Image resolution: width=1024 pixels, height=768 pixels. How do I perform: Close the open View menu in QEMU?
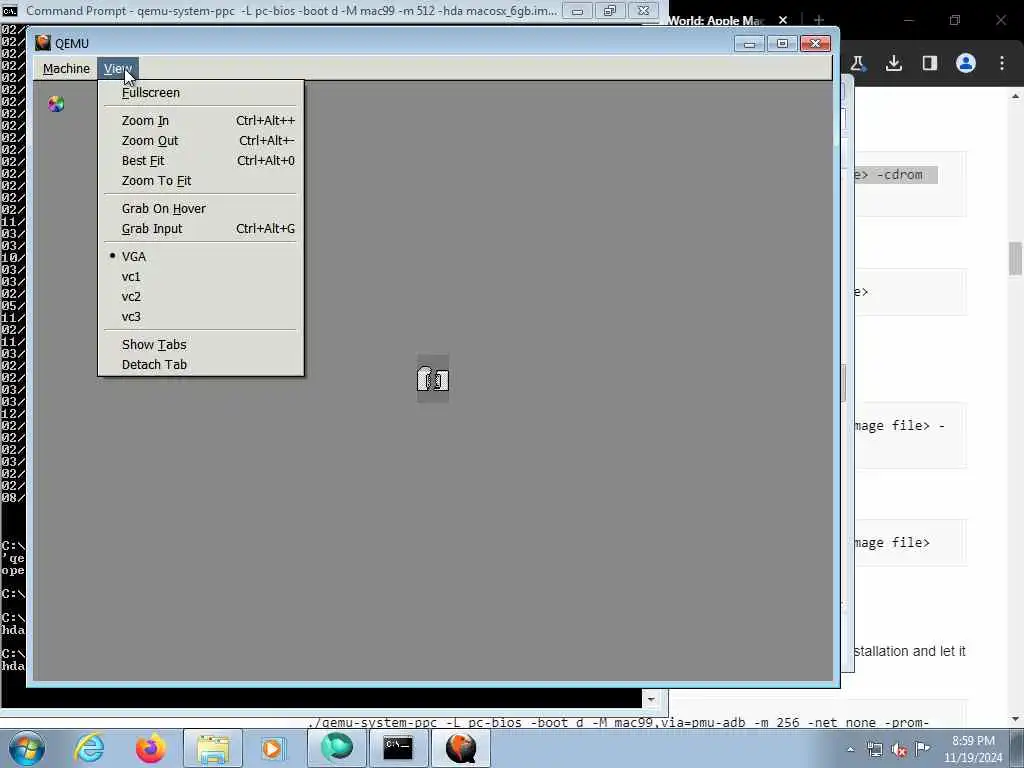coord(118,69)
